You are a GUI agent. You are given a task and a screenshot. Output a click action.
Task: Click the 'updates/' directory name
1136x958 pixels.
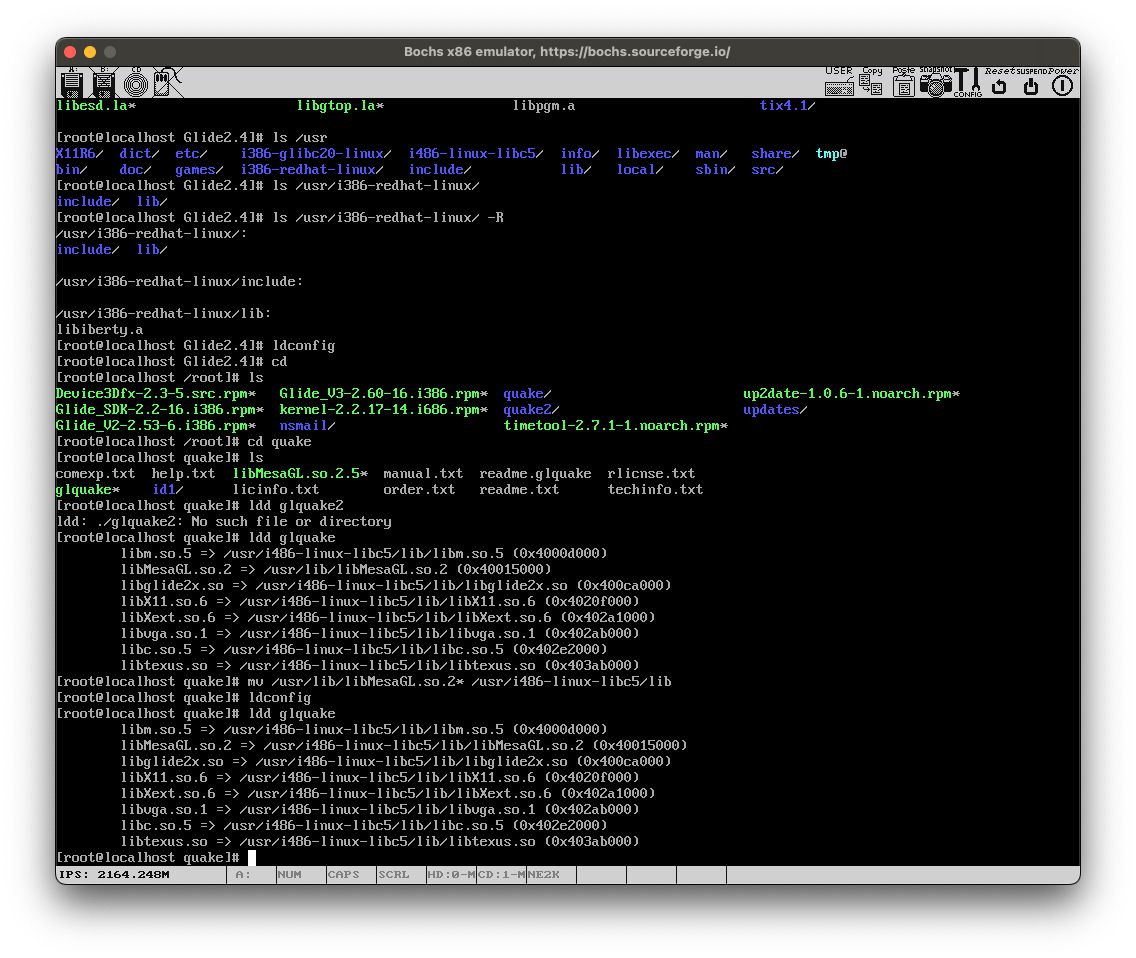point(775,409)
